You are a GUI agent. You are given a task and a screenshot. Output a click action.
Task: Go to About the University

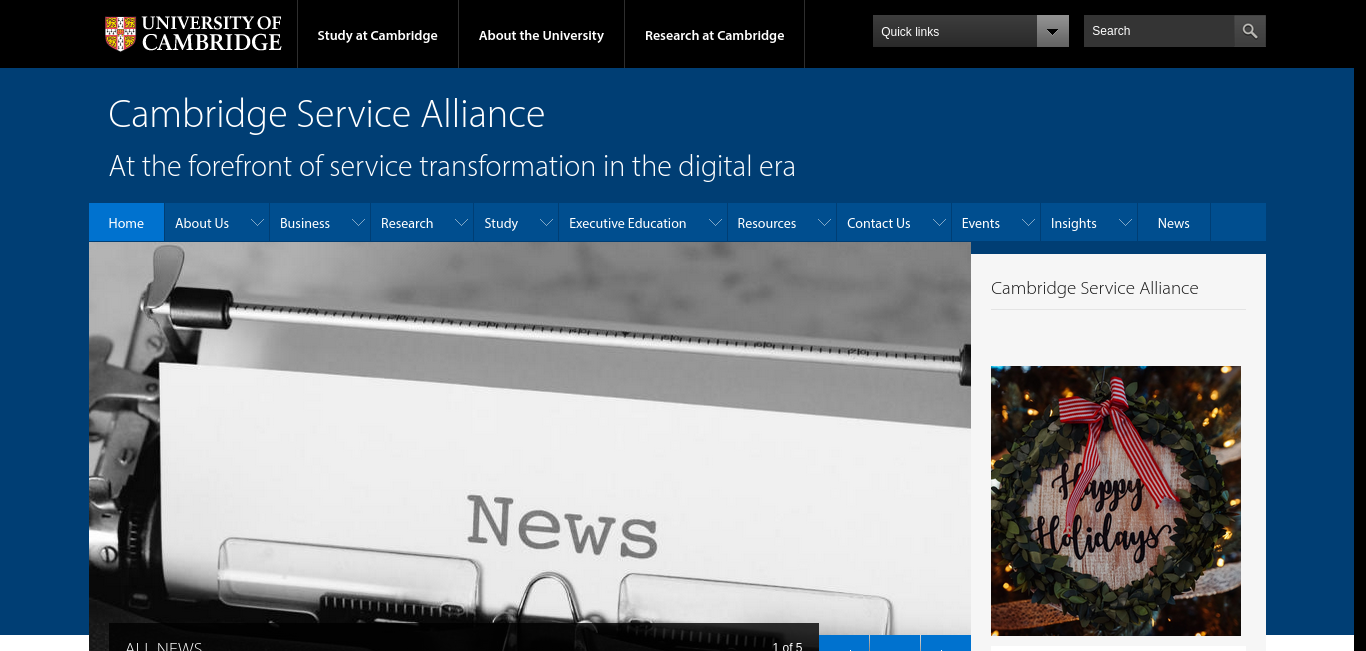541,35
